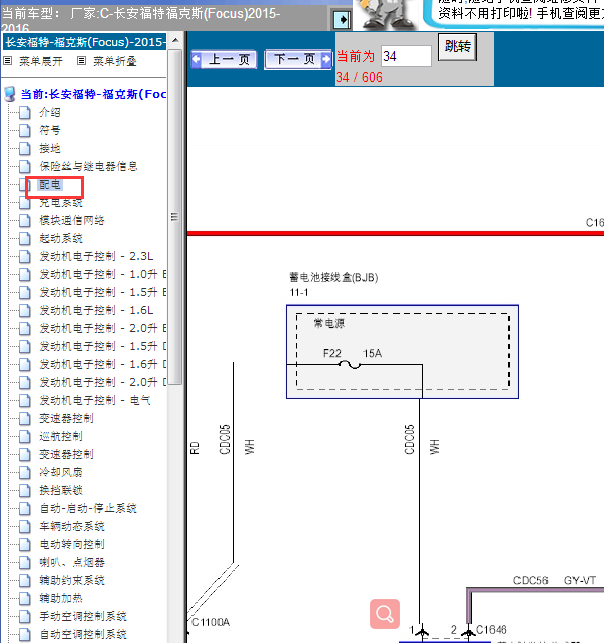This screenshot has width=604, height=643.
Task: Click the document icon beside 起动系统
Action: coord(25,238)
